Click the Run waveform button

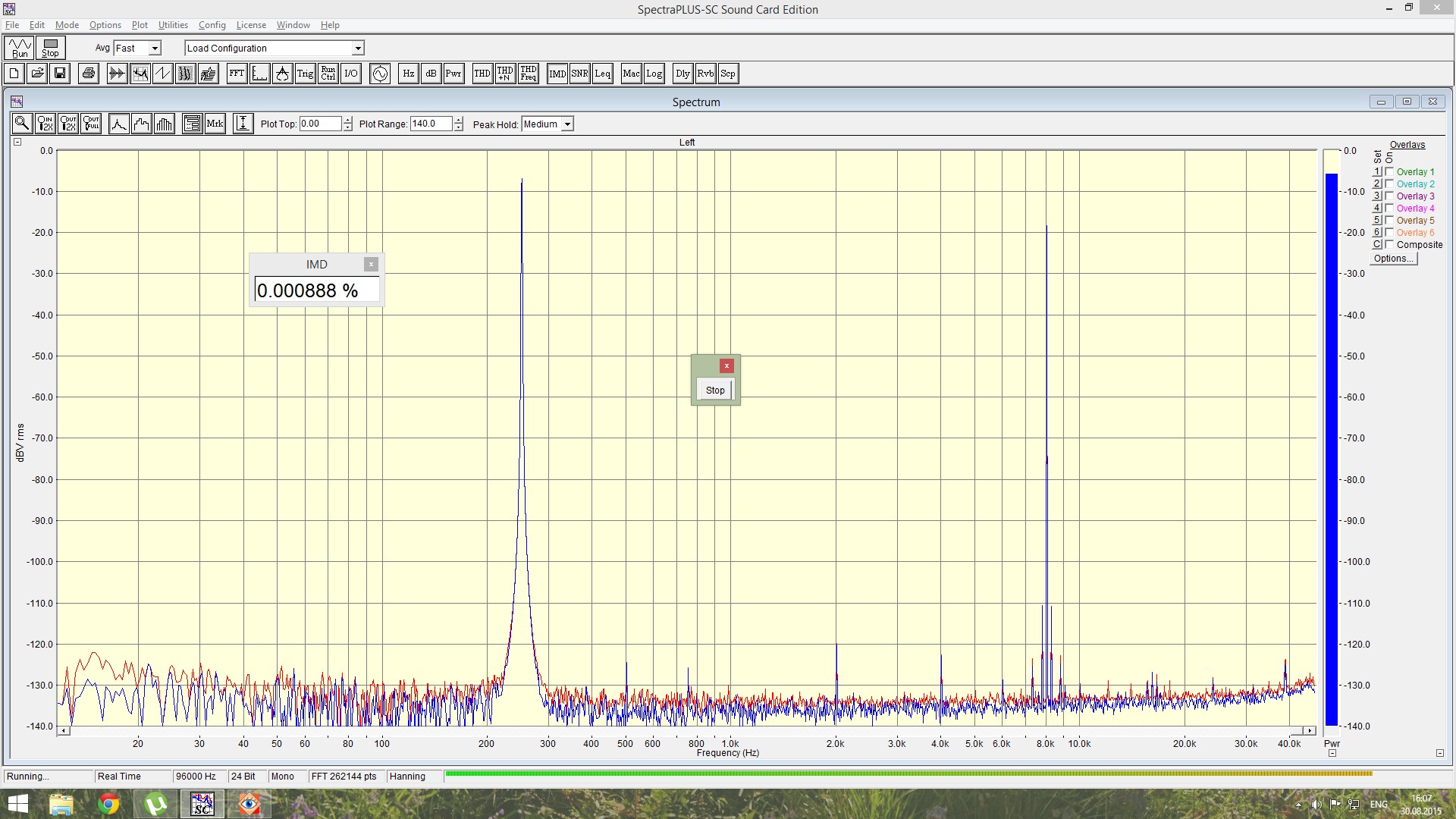(20, 48)
